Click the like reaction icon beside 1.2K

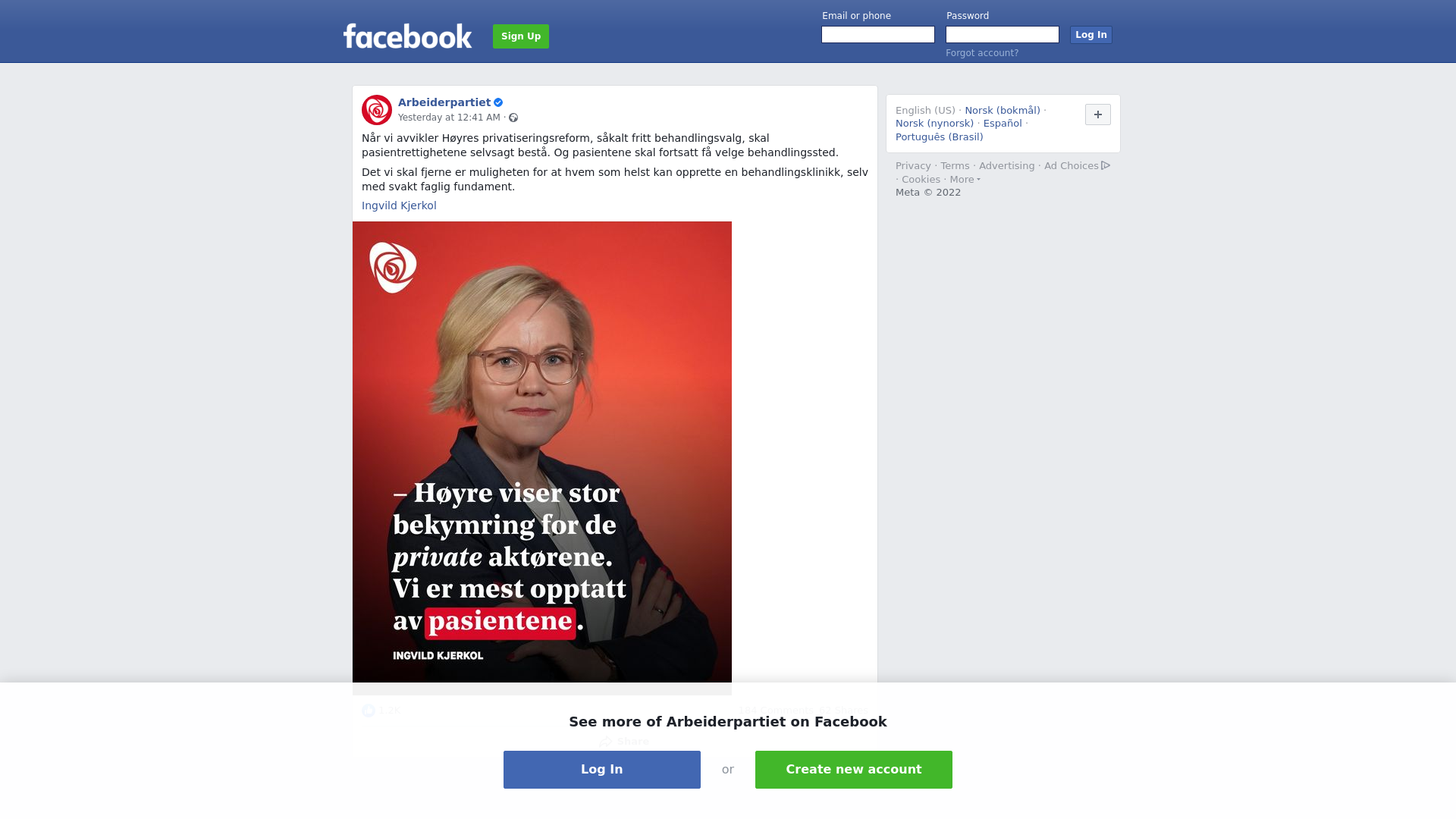(369, 711)
